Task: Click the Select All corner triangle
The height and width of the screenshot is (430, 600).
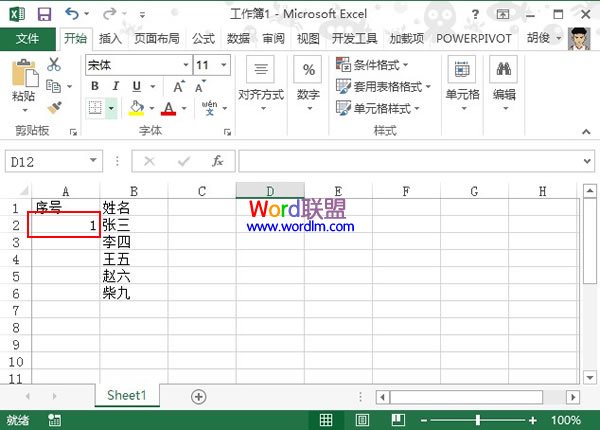Action: tap(24, 191)
